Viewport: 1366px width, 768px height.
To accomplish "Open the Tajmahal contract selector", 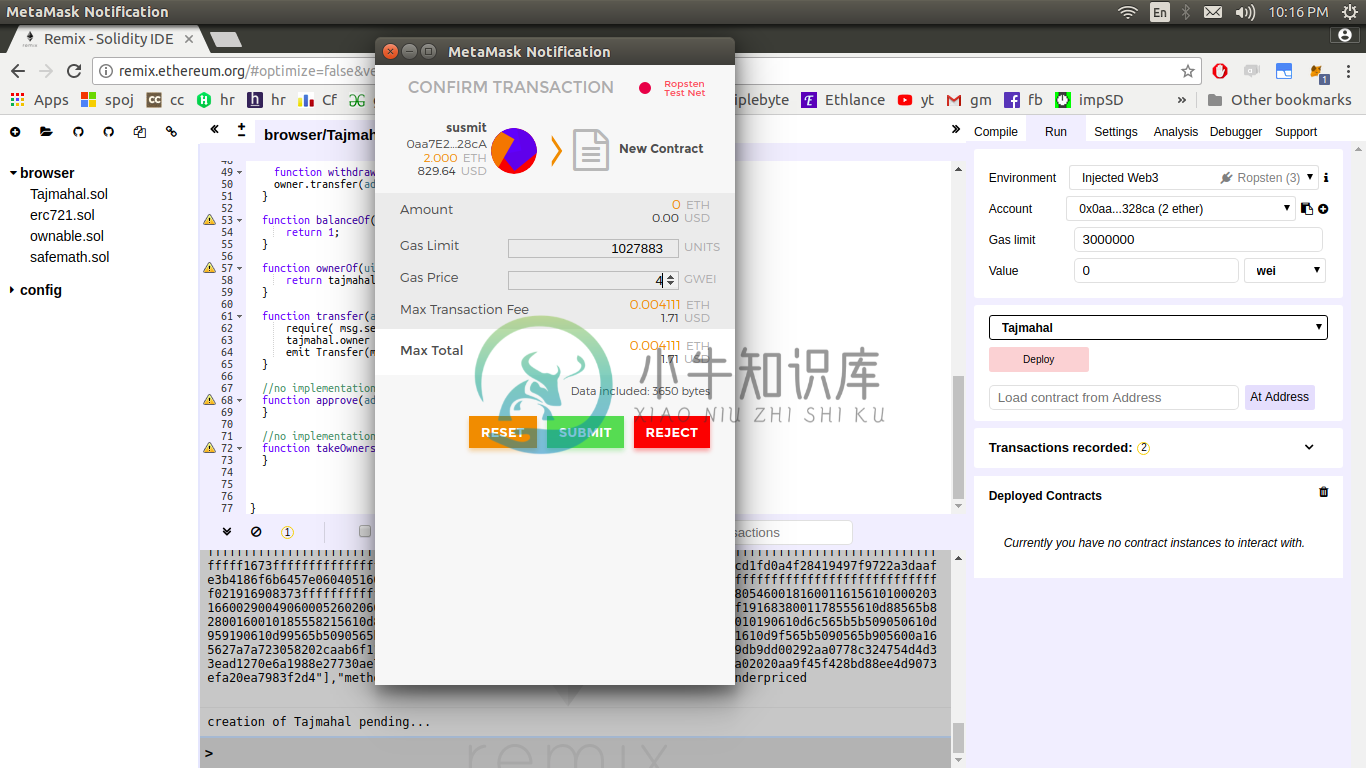I will pos(1158,328).
